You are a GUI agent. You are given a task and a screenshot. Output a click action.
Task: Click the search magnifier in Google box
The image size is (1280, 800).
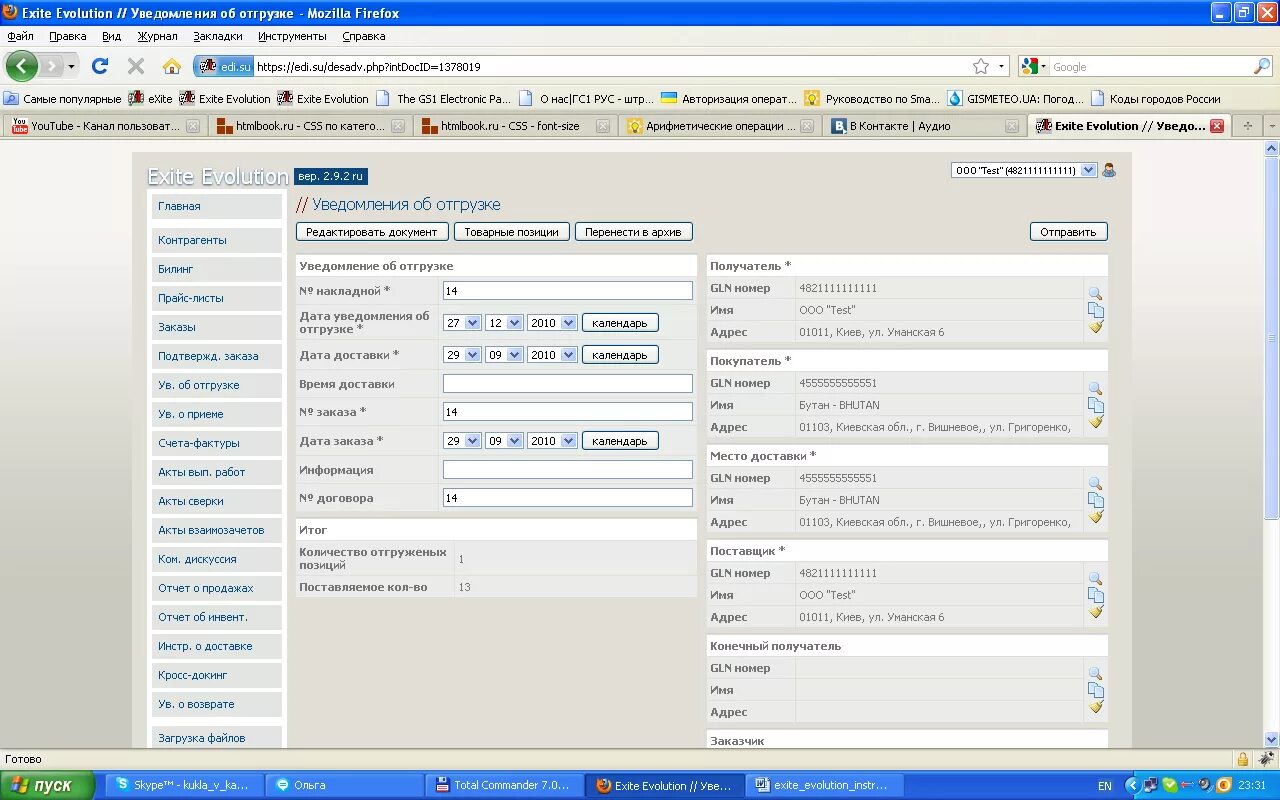(1262, 66)
